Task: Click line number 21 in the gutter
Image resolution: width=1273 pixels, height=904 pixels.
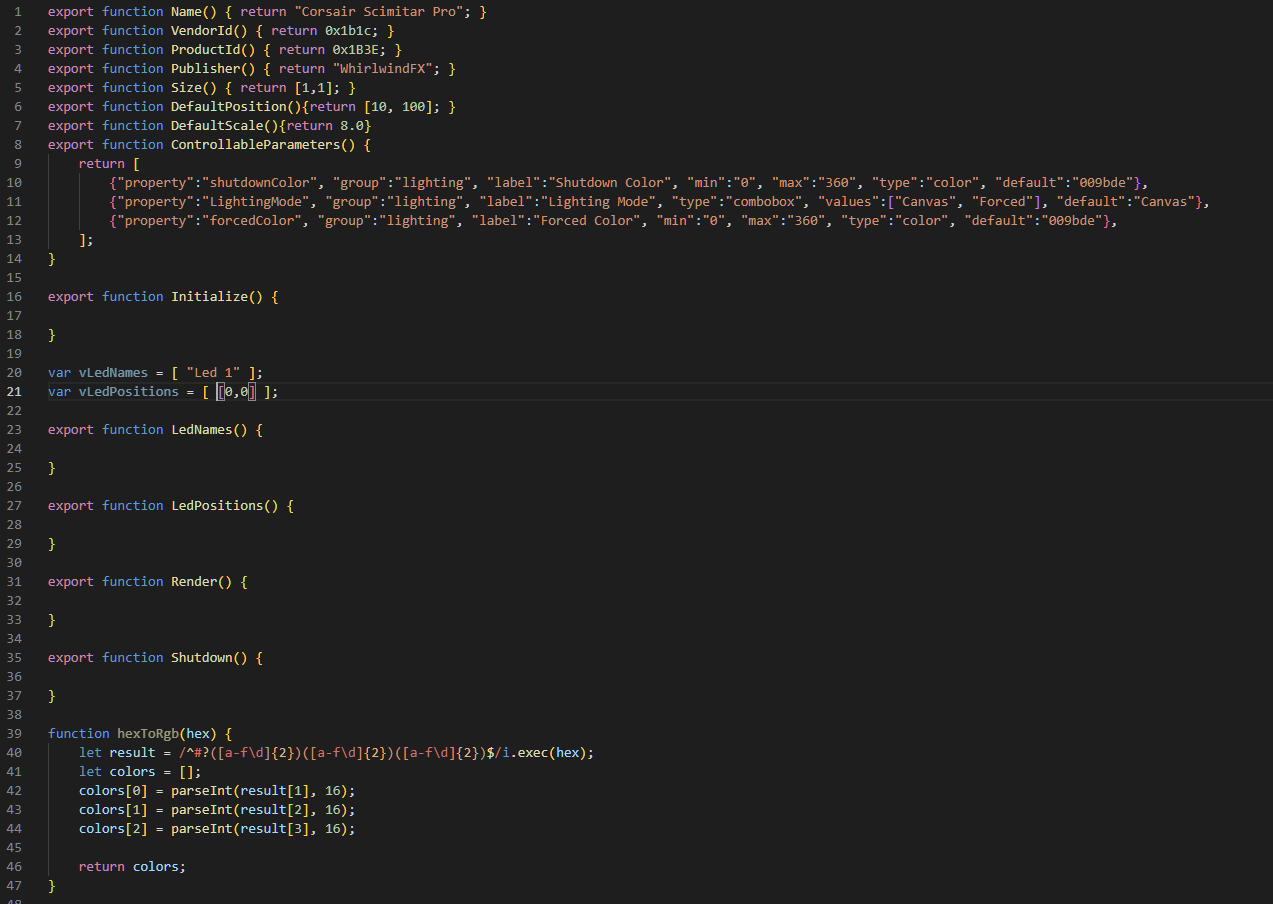Action: pyautogui.click(x=16, y=392)
